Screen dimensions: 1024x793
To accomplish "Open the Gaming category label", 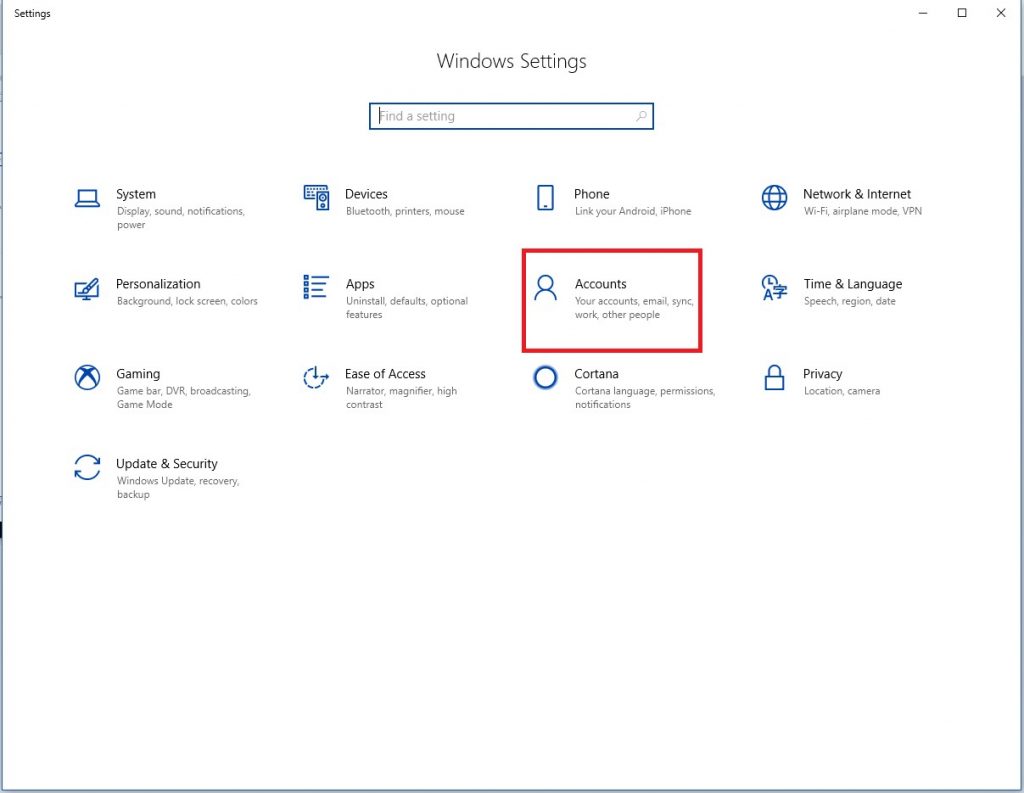I will click(x=138, y=374).
